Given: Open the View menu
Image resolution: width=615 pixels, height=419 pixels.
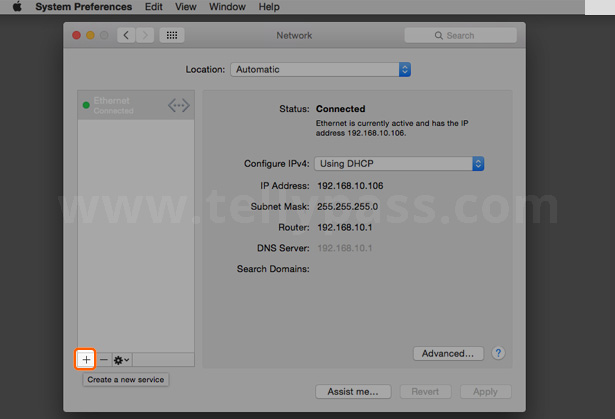Looking at the screenshot, I should [186, 7].
